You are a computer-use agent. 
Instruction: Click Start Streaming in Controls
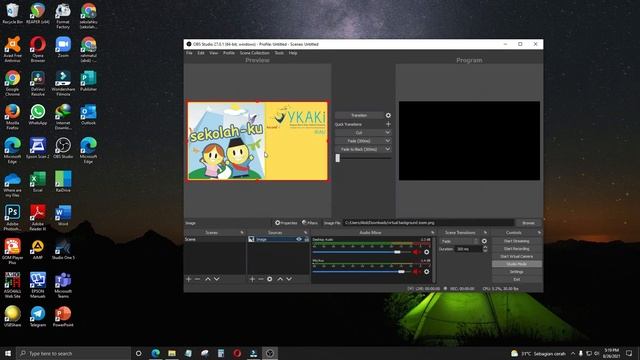(x=517, y=241)
